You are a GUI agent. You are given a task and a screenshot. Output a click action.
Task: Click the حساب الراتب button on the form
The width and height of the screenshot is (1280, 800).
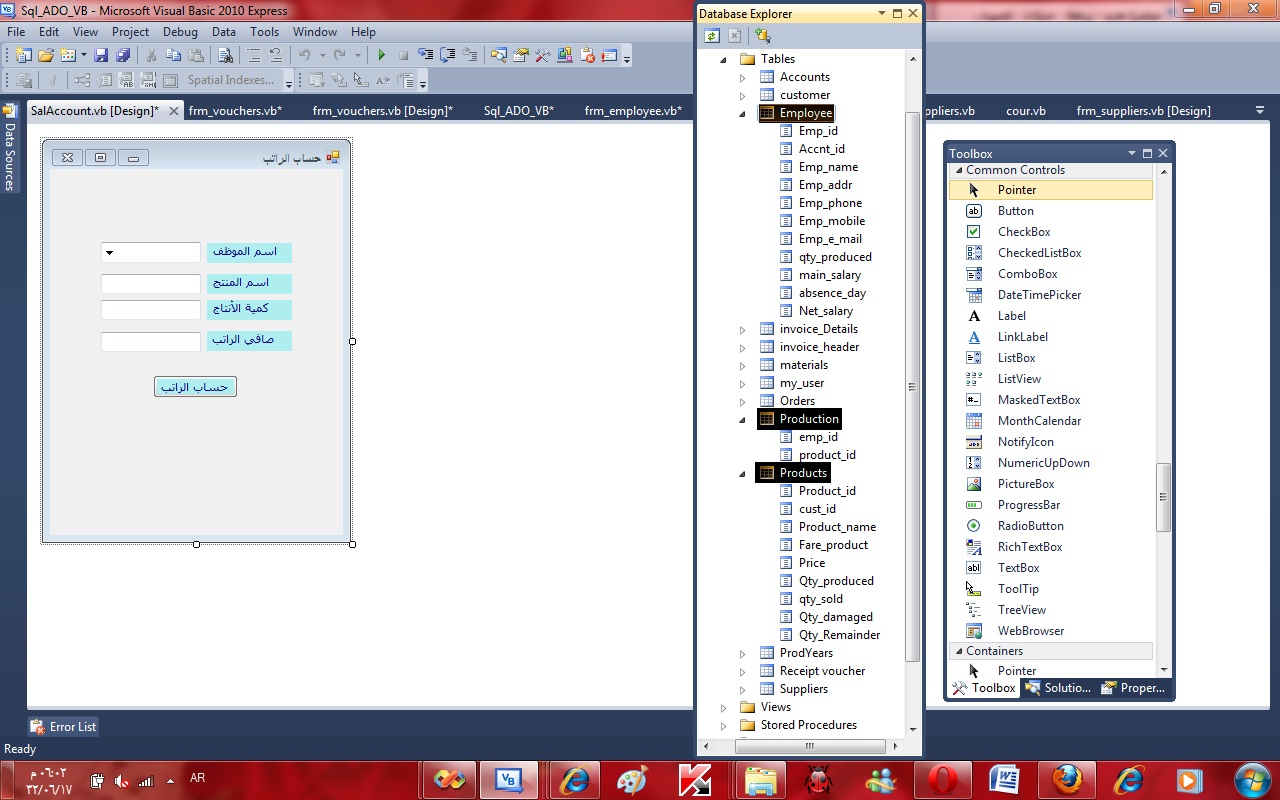[195, 387]
